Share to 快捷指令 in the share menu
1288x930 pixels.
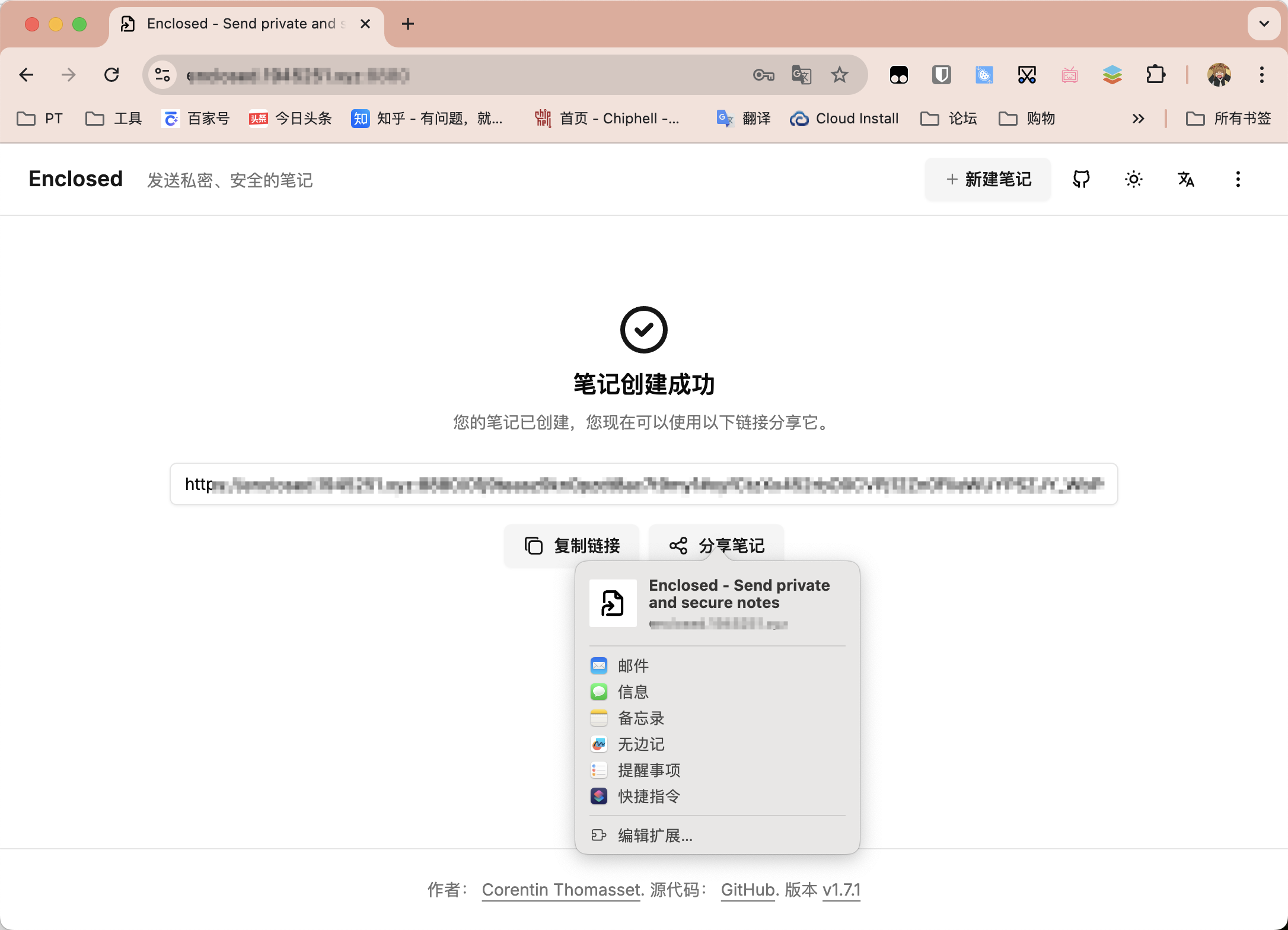[x=718, y=796]
